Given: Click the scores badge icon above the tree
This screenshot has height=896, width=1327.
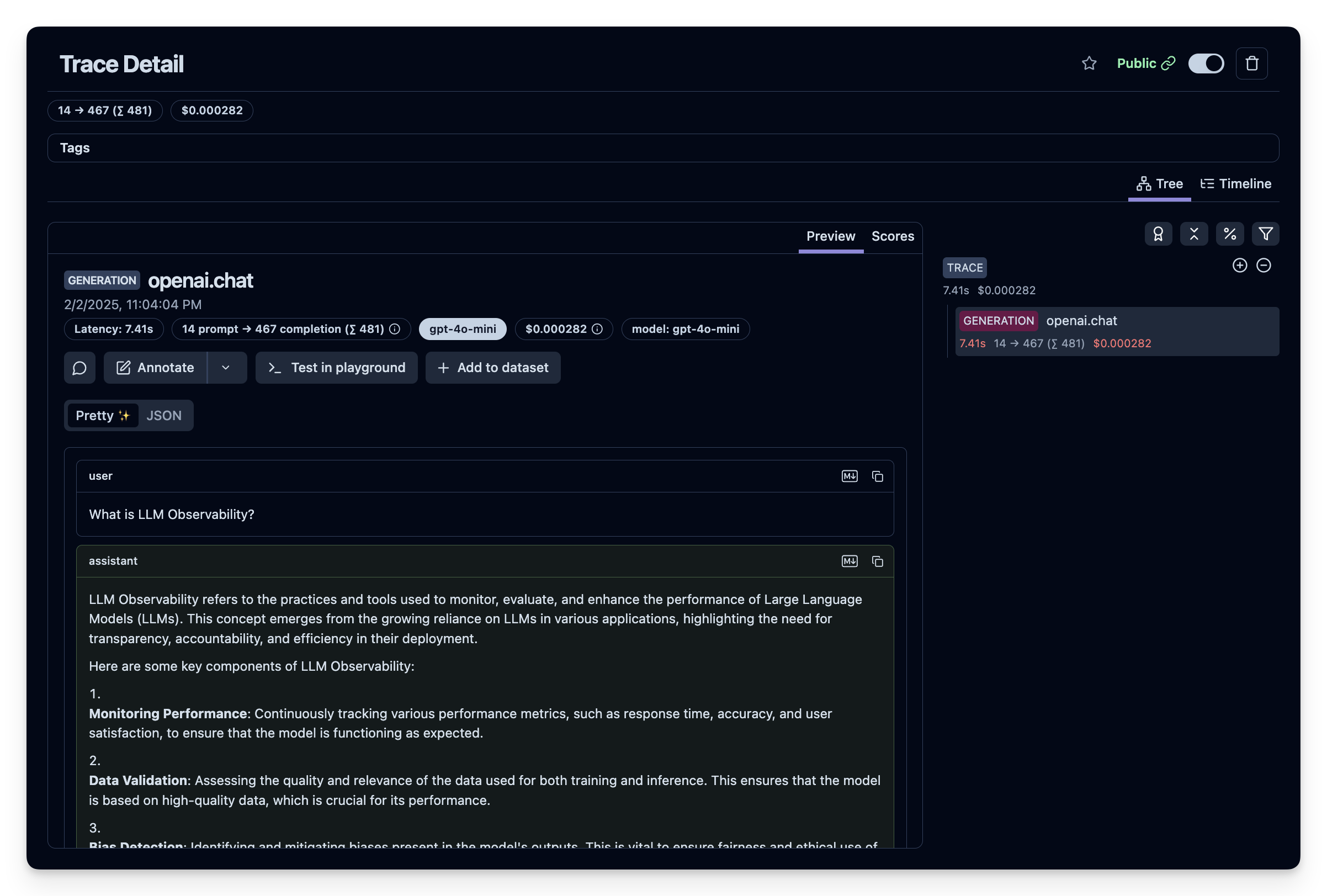Looking at the screenshot, I should point(1158,234).
